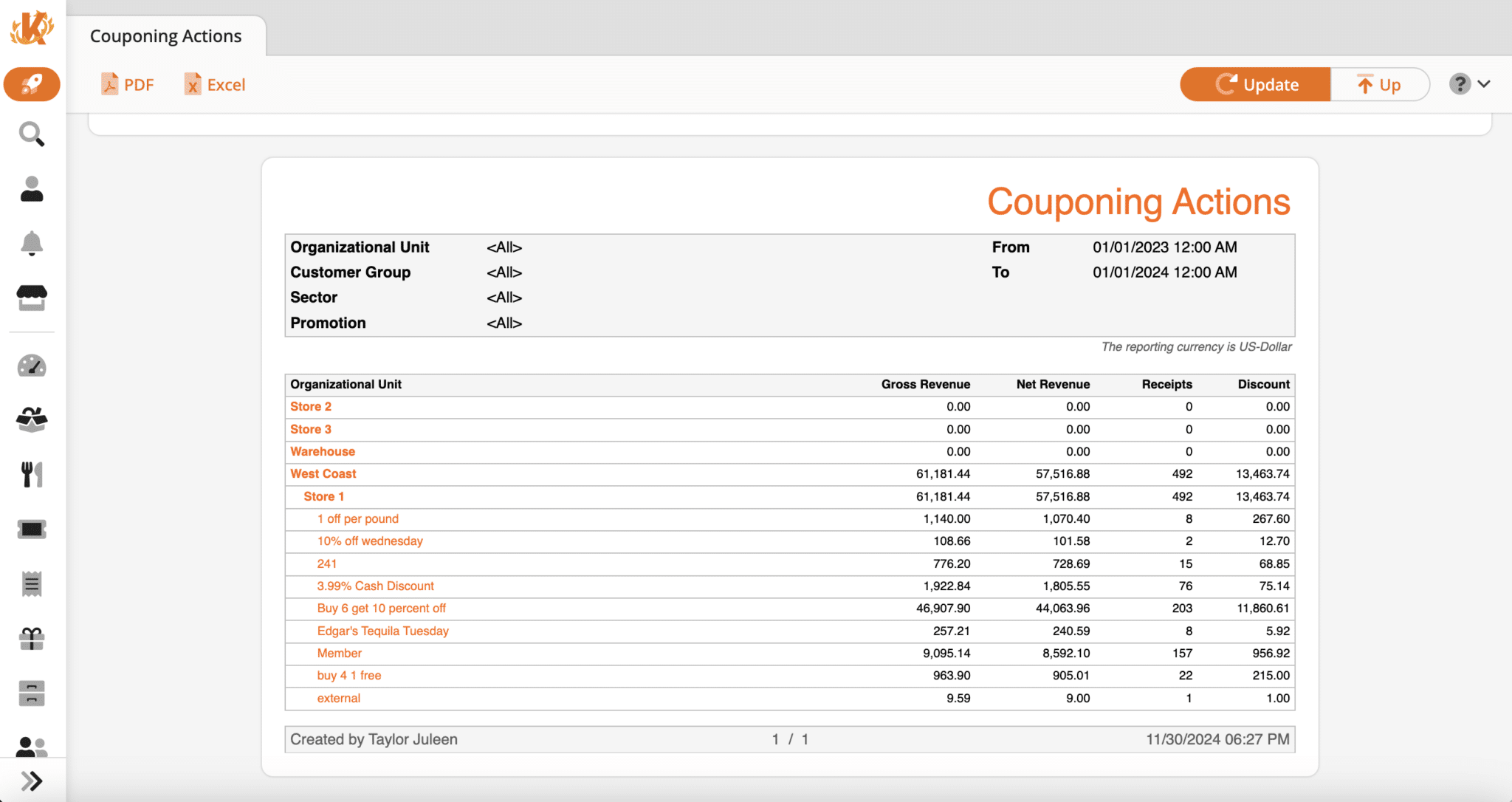Open the products box icon
1512x802 pixels.
click(x=32, y=419)
